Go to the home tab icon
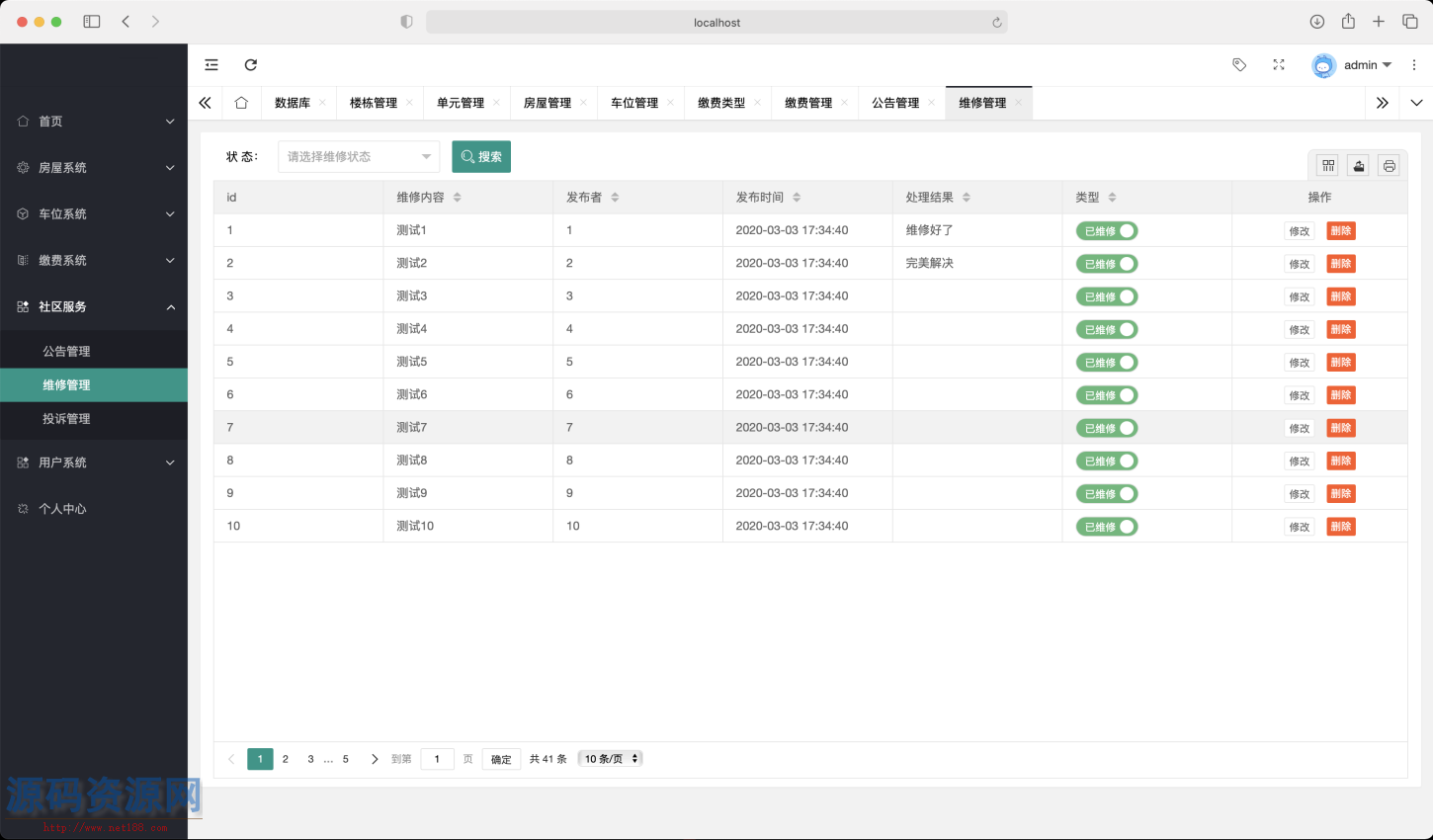 (x=241, y=103)
